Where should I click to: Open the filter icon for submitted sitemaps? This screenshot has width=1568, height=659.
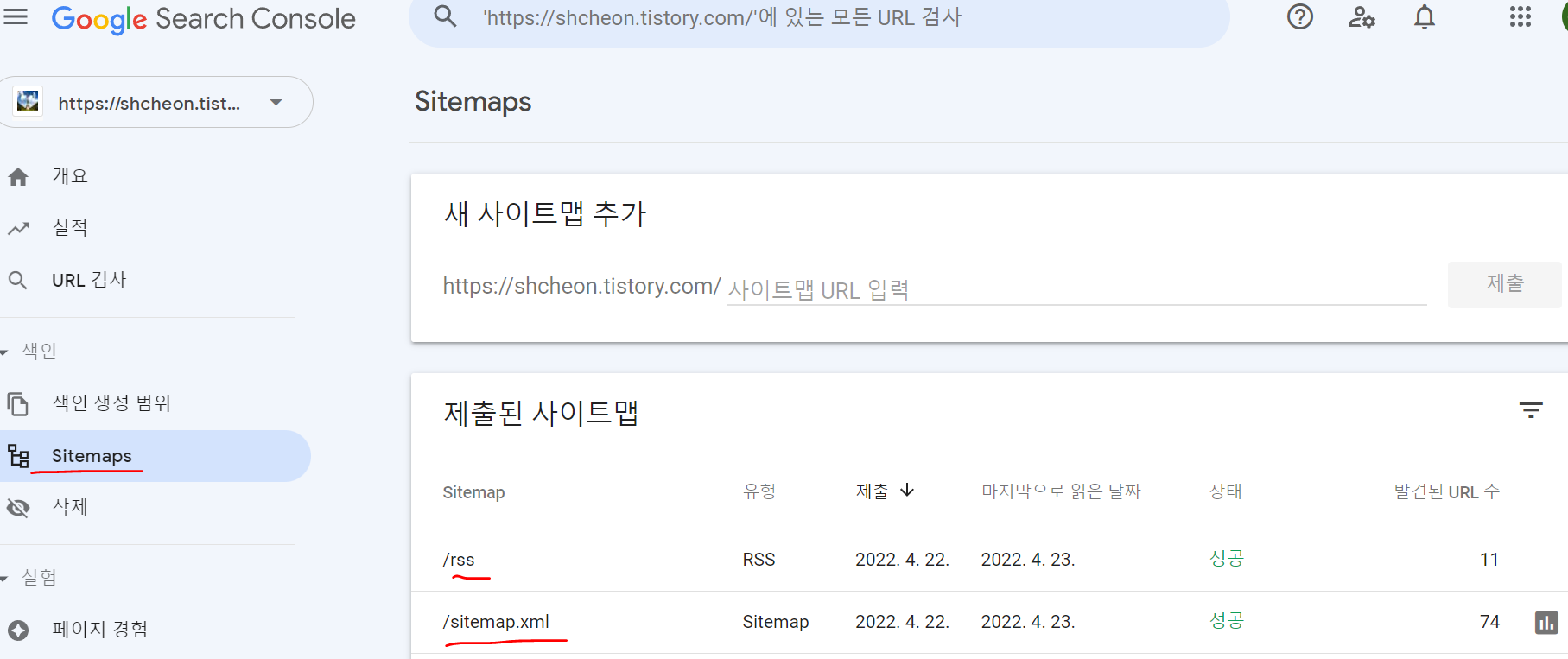coord(1531,411)
